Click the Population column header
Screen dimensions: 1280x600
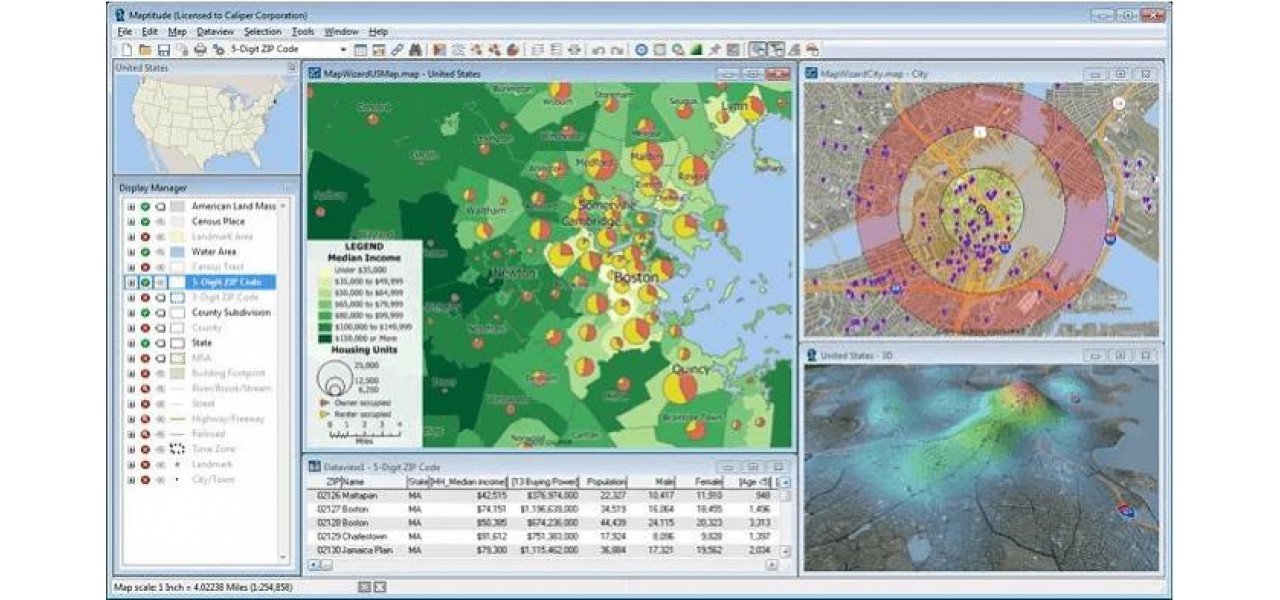click(x=606, y=482)
